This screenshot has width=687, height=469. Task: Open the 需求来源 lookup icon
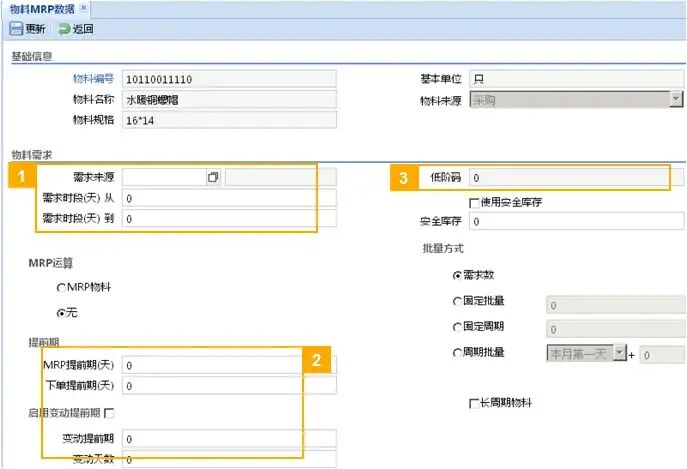212,177
